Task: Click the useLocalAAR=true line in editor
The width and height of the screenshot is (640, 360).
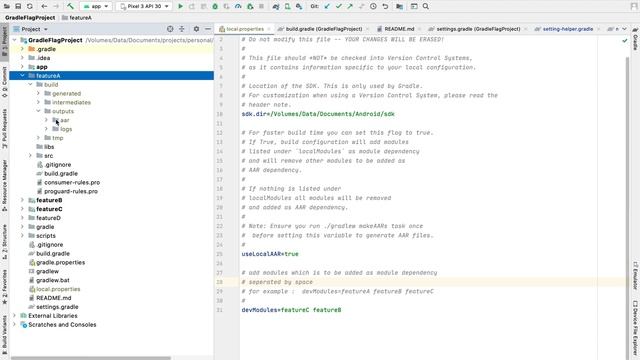Action: coord(270,254)
